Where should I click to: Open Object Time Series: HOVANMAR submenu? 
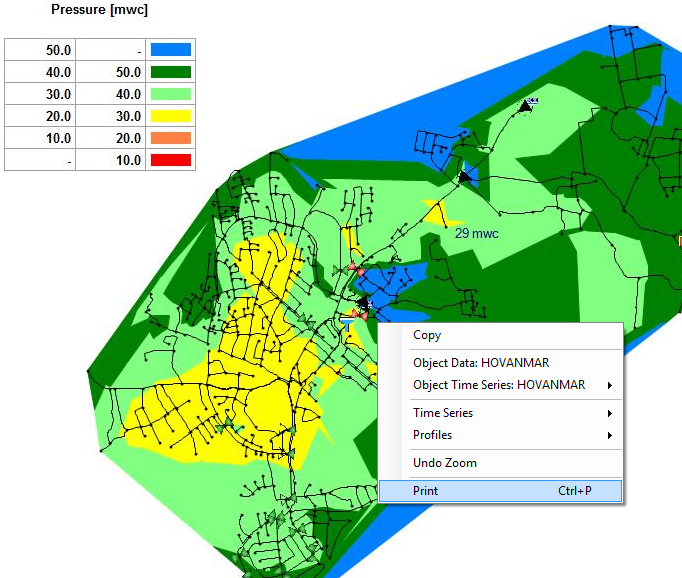click(x=499, y=385)
